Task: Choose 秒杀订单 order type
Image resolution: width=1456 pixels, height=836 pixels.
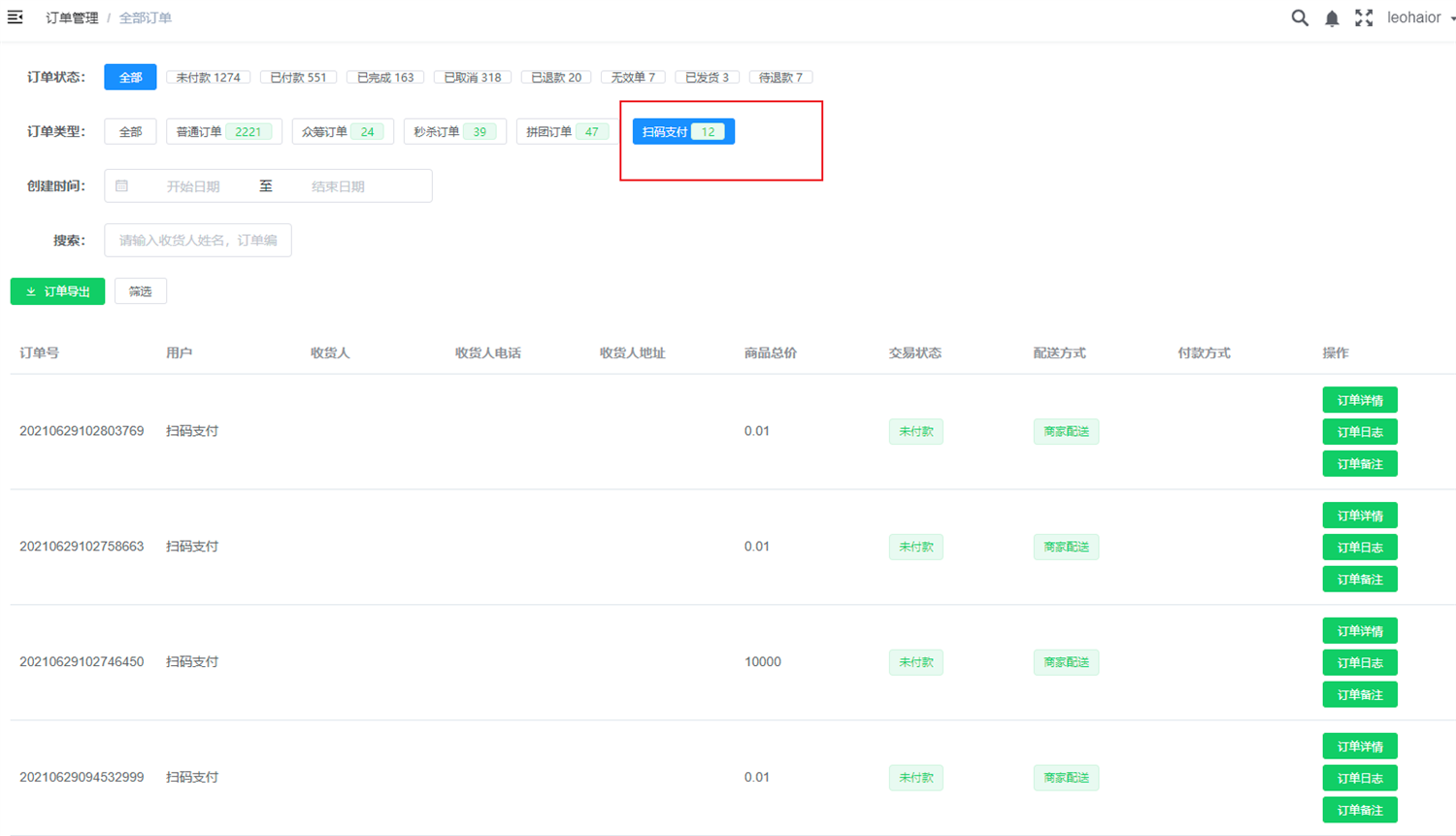Action: tap(454, 132)
